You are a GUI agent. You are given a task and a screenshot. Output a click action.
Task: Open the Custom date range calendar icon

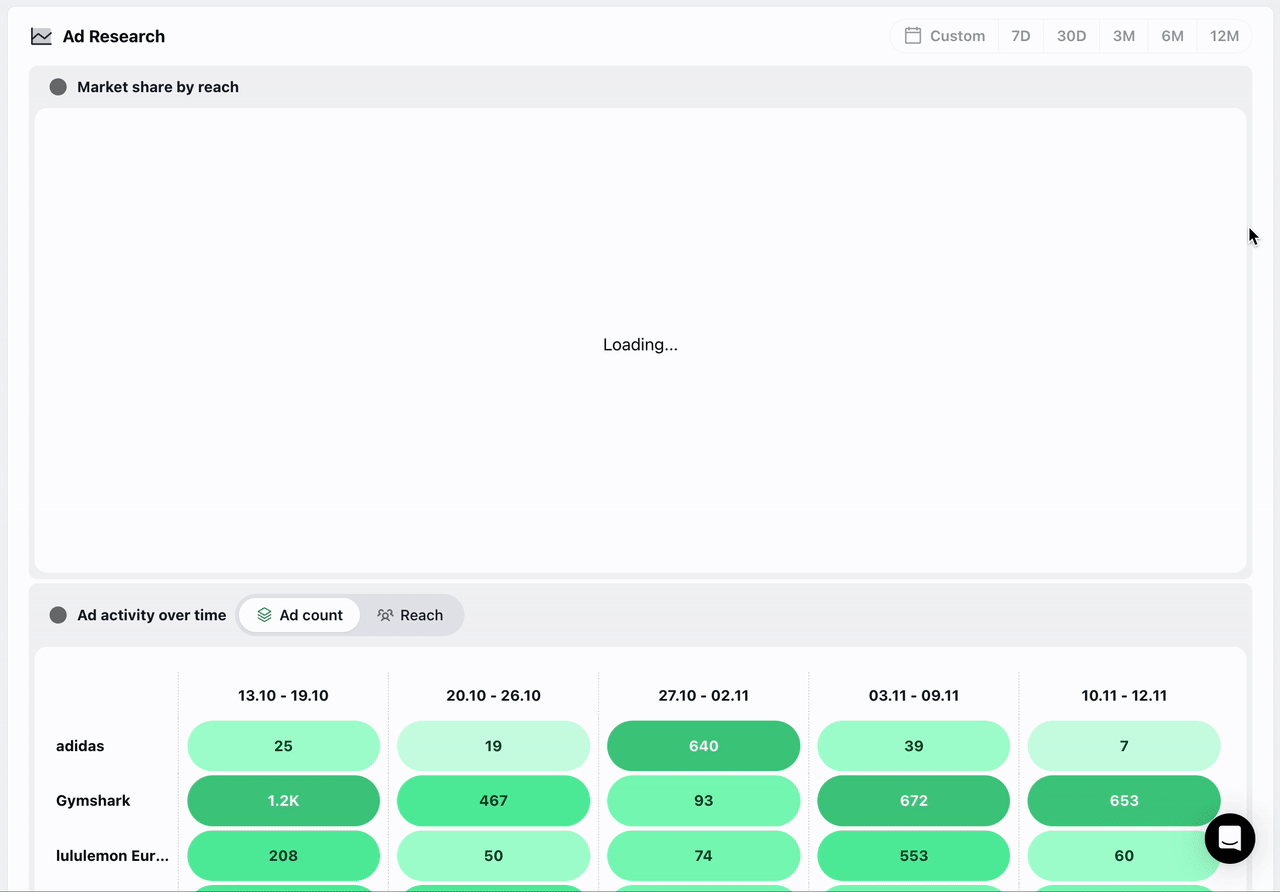point(912,36)
